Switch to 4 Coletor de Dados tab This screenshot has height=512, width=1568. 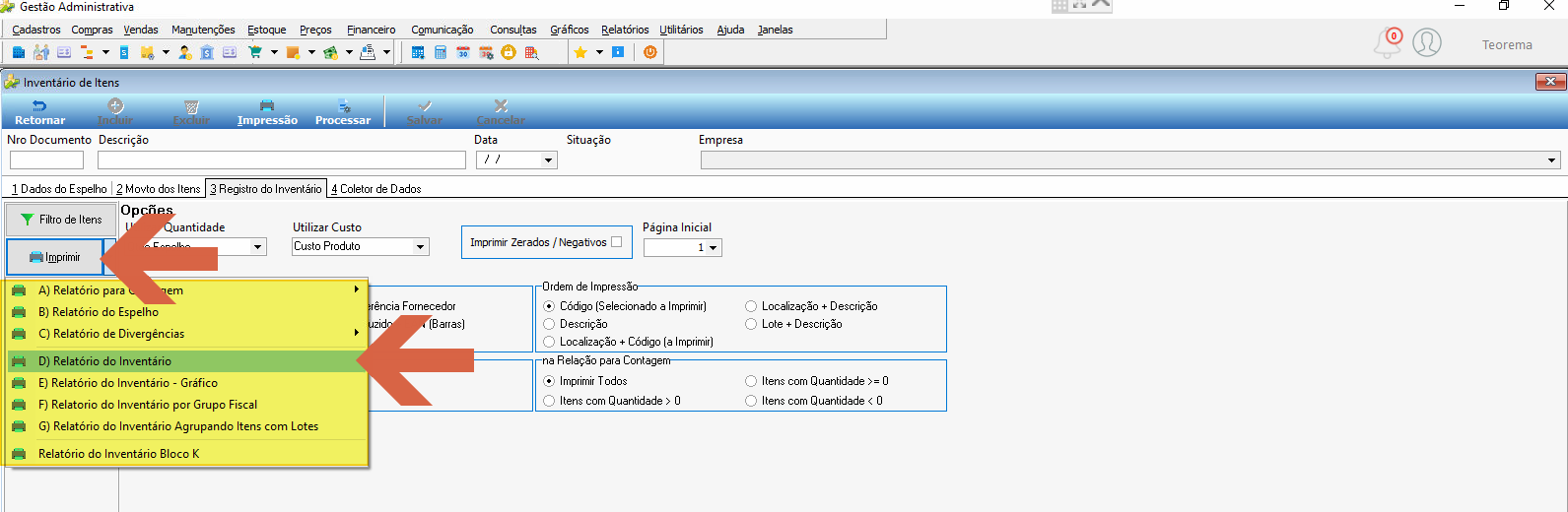tap(376, 189)
